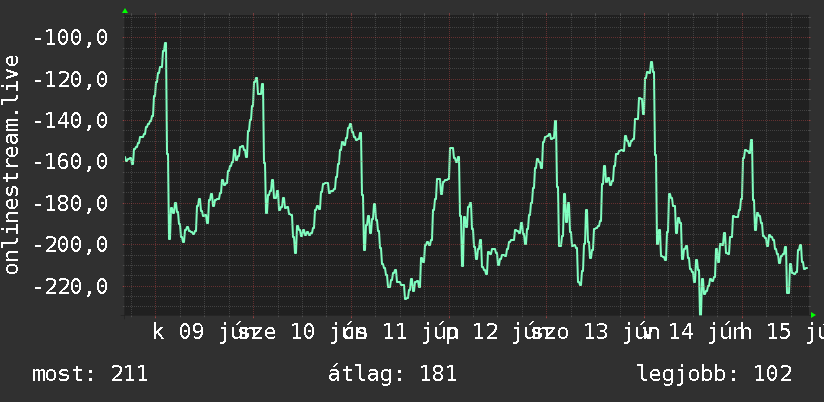
Task: Click the -160,0 y-axis label
Action: [x=70, y=162]
